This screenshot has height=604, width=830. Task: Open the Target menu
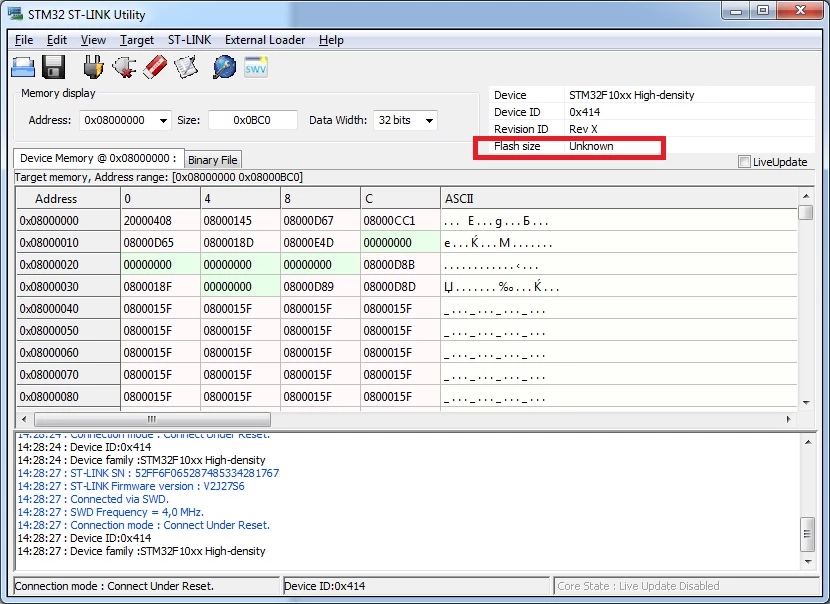coord(137,40)
